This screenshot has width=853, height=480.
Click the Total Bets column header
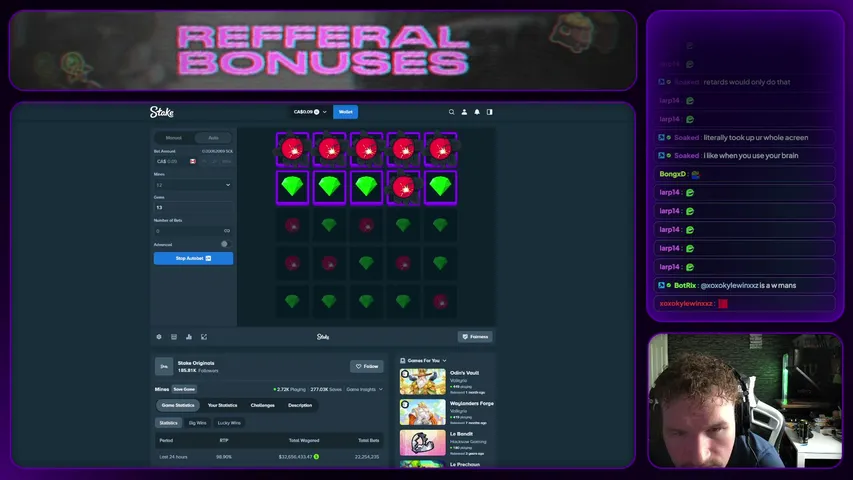[x=368, y=440]
